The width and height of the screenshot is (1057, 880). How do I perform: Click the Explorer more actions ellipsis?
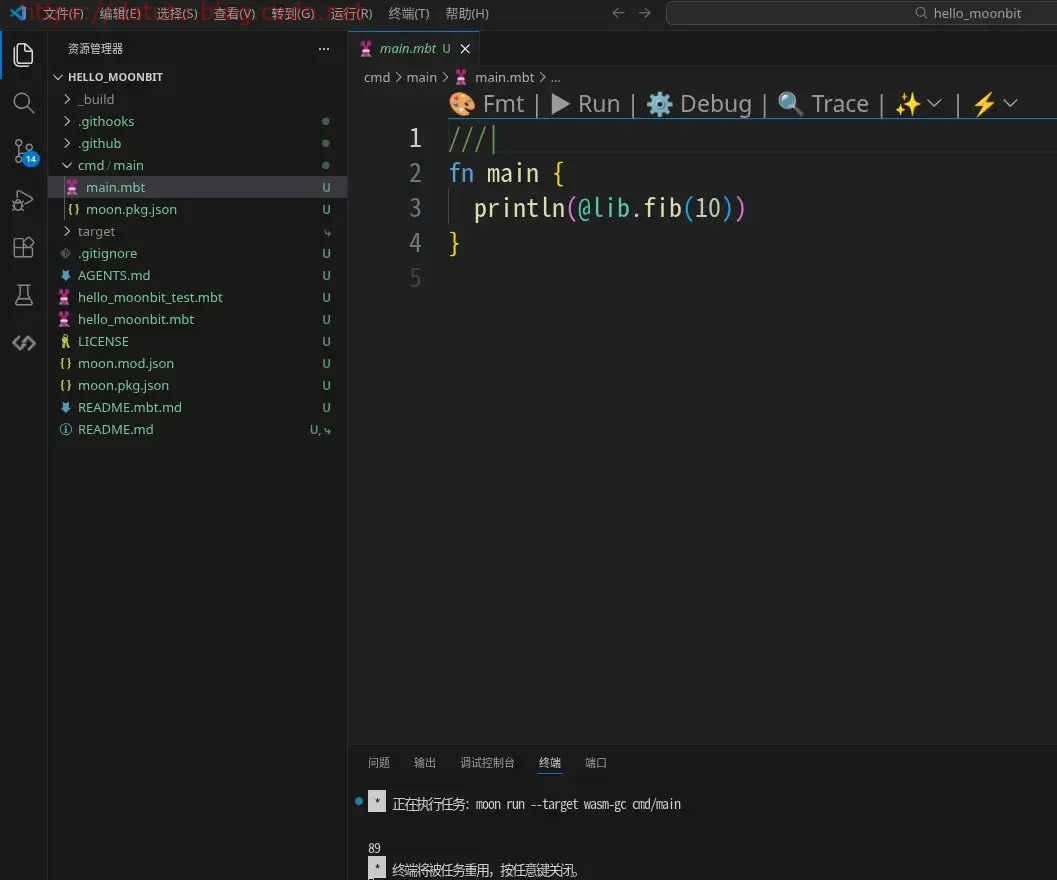(x=323, y=49)
